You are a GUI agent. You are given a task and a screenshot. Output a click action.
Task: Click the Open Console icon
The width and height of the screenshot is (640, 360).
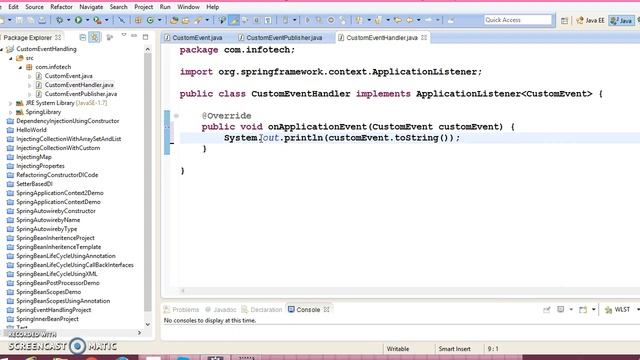pyautogui.click(x=583, y=310)
